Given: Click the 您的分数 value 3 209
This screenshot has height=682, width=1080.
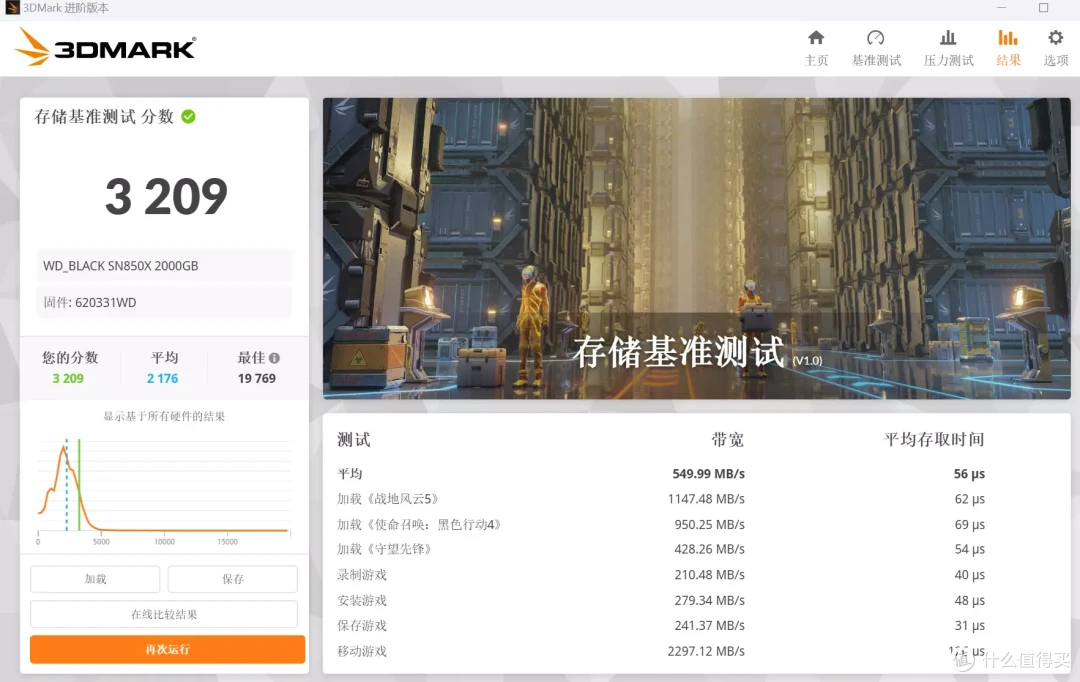Looking at the screenshot, I should coord(68,378).
